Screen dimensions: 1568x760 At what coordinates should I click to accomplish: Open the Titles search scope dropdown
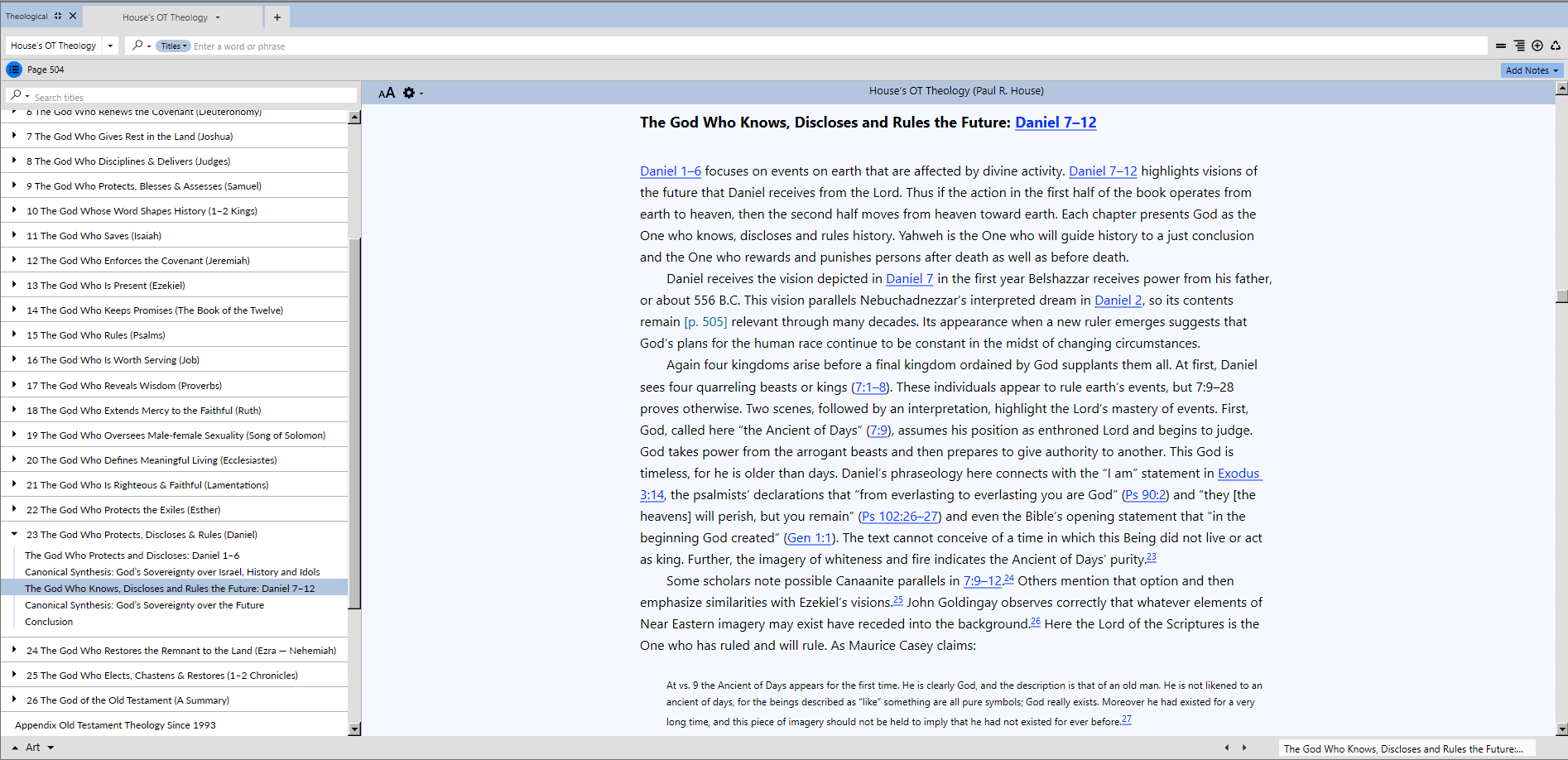[x=174, y=46]
